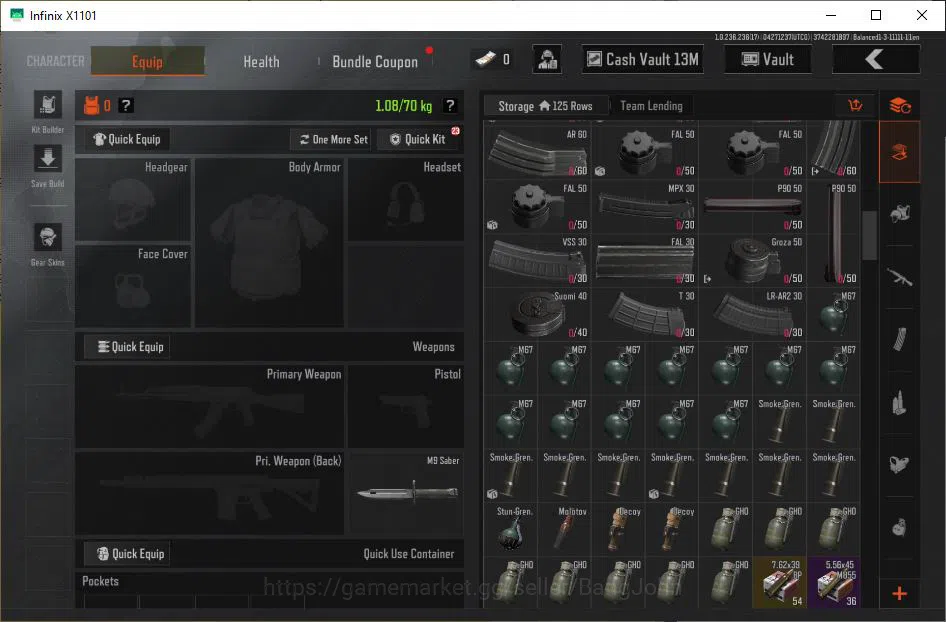Select the Stun Gren. item
The width and height of the screenshot is (946, 622).
pos(510,529)
